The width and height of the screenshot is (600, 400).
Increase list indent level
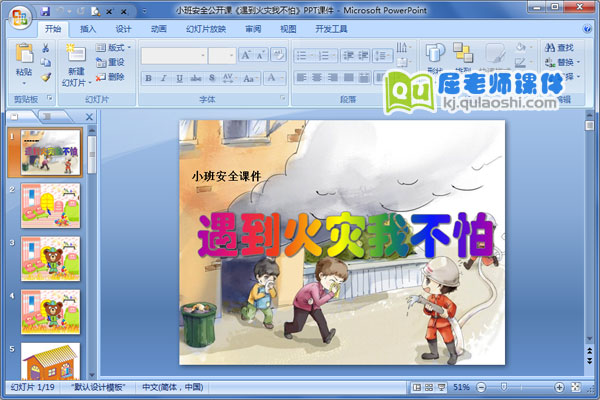pos(363,56)
